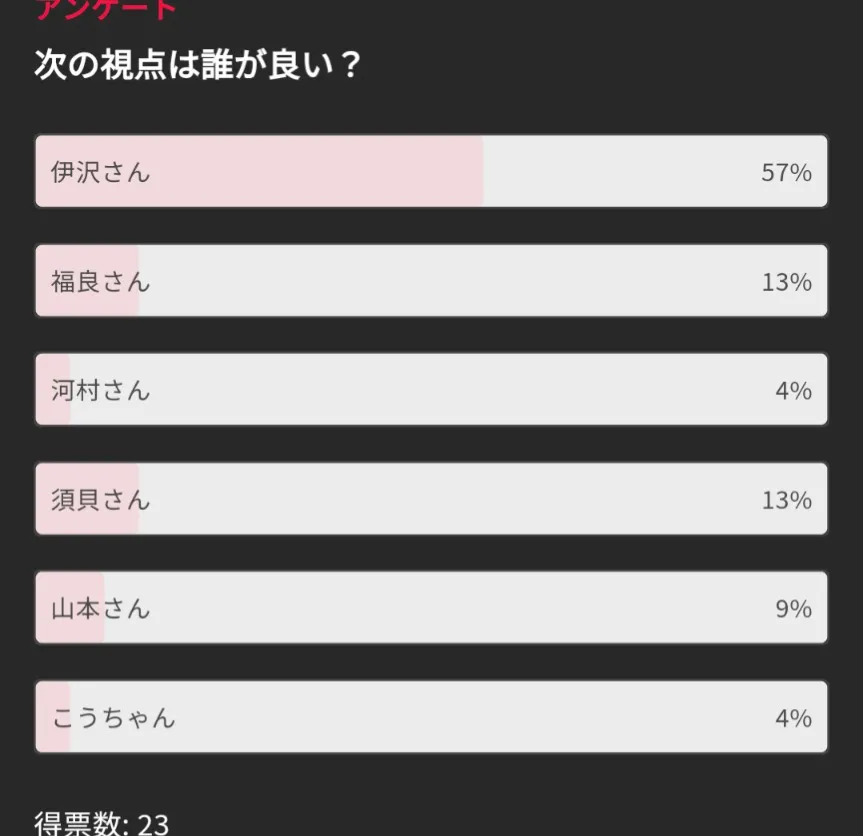Click the poll question 次の視点は誰が良い？
Viewport: 863px width, 836px height.
[x=197, y=66]
